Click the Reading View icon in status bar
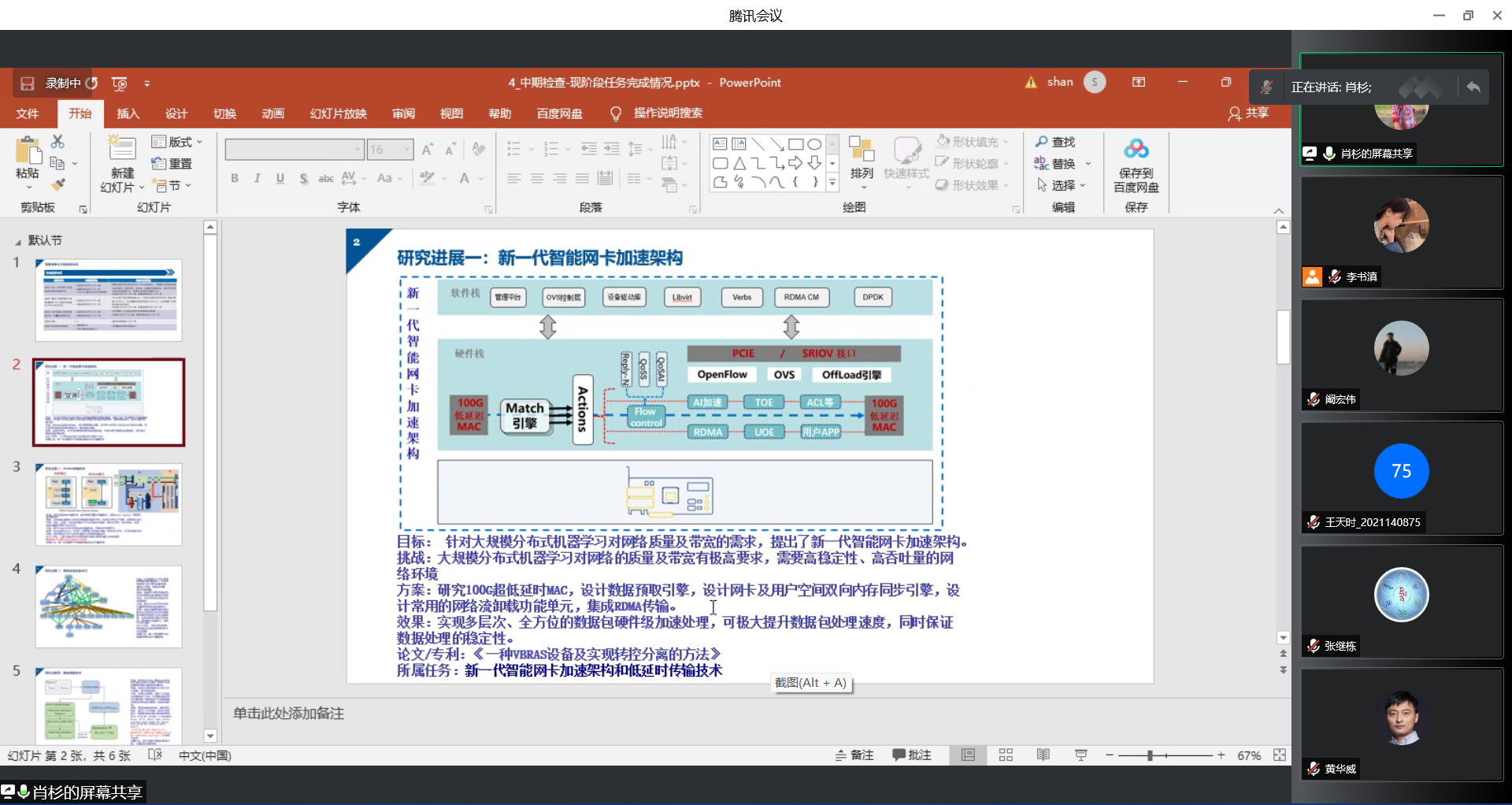The image size is (1512, 805). 1043,755
